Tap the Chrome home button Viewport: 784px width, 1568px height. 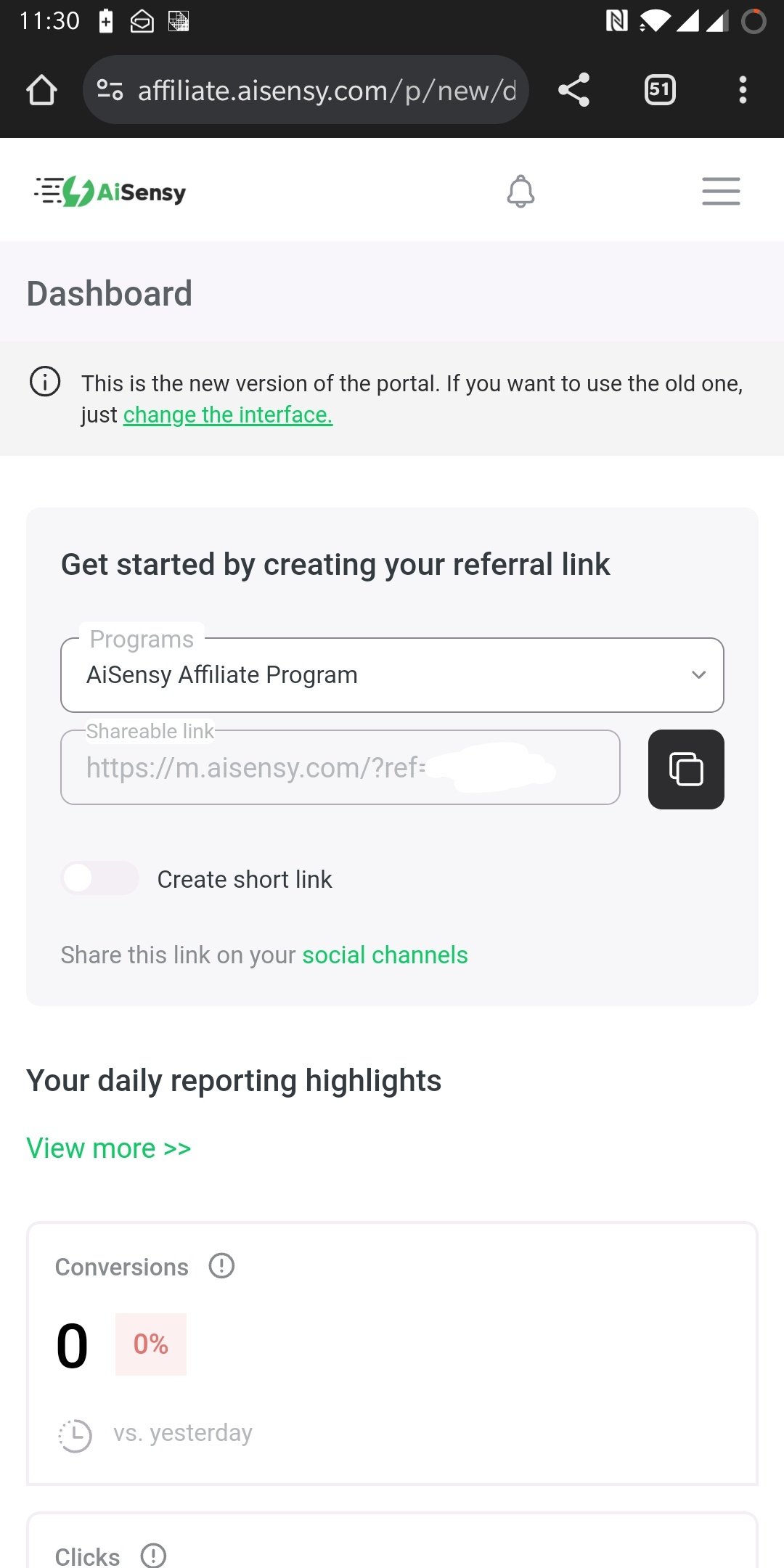tap(41, 89)
